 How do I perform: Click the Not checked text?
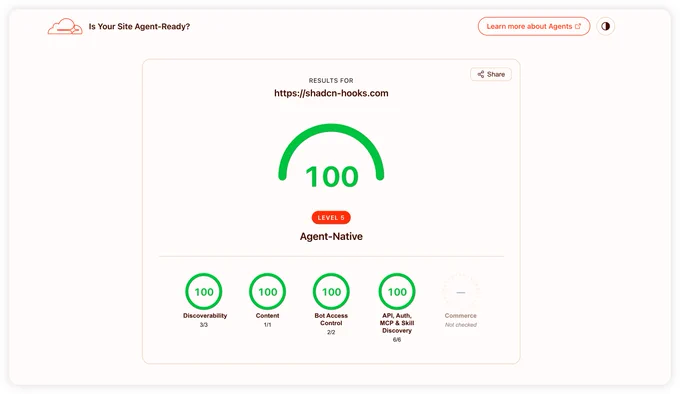click(x=461, y=325)
